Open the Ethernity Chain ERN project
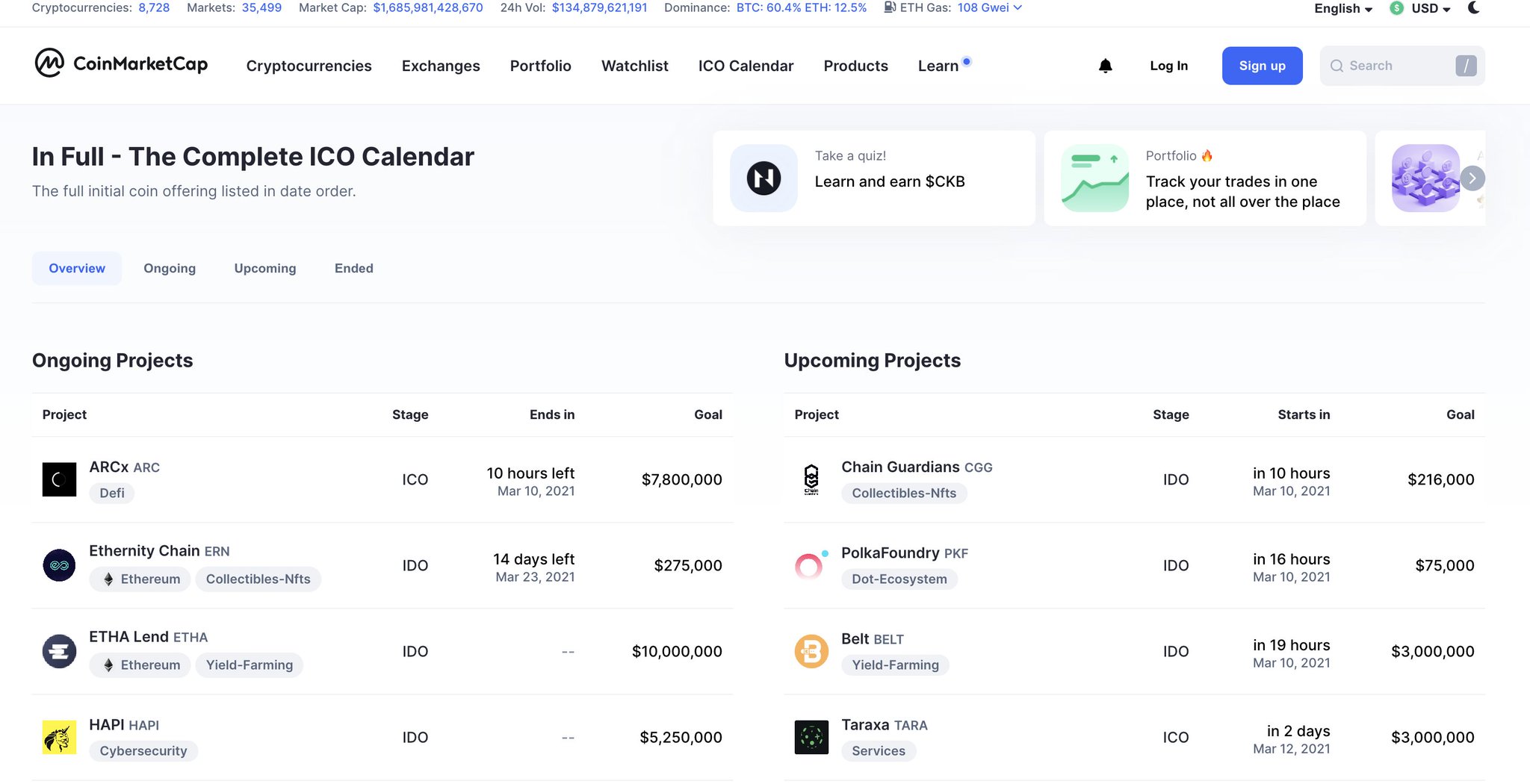This screenshot has height=784, width=1530. 159,550
